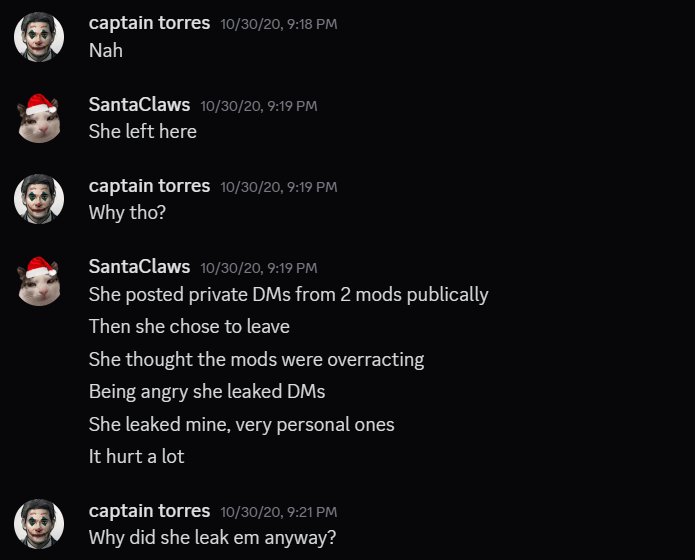Image resolution: width=695 pixels, height=560 pixels.
Task: Select the "Then she chose to leave" message
Action: [189, 326]
